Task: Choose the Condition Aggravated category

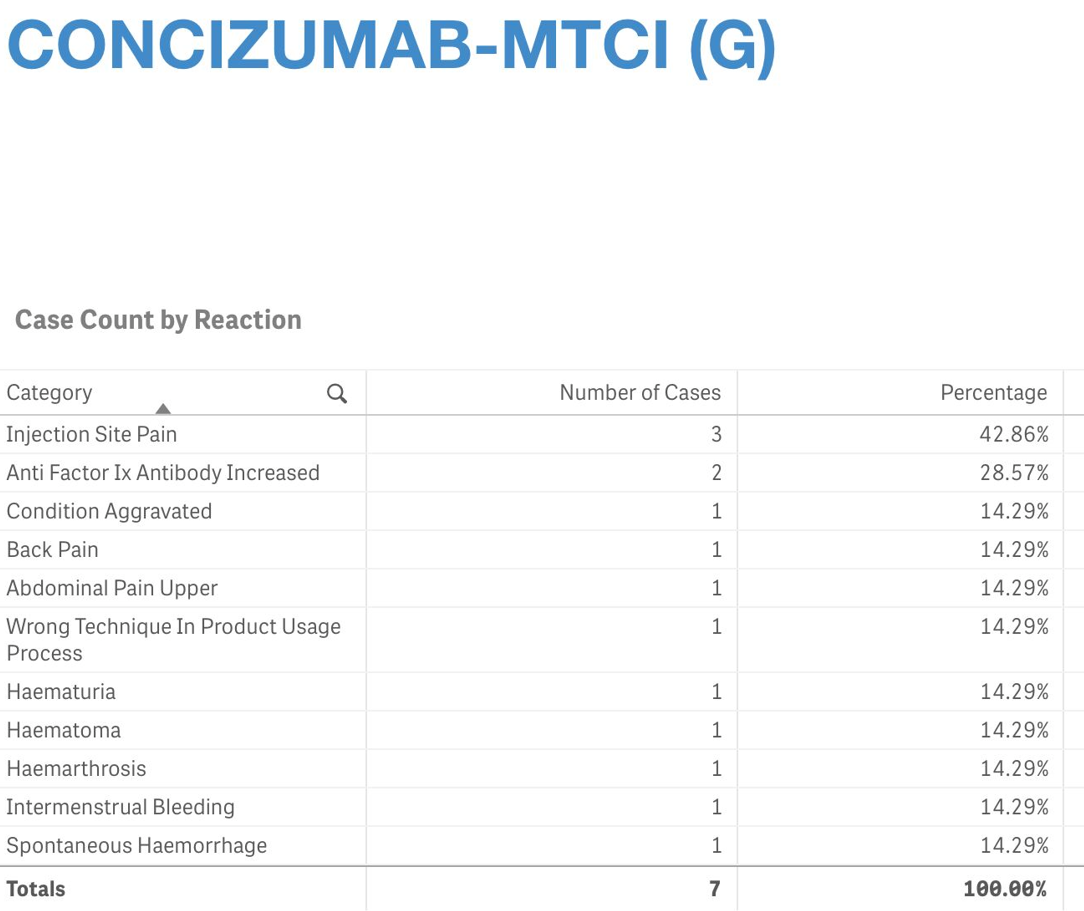Action: coord(109,511)
